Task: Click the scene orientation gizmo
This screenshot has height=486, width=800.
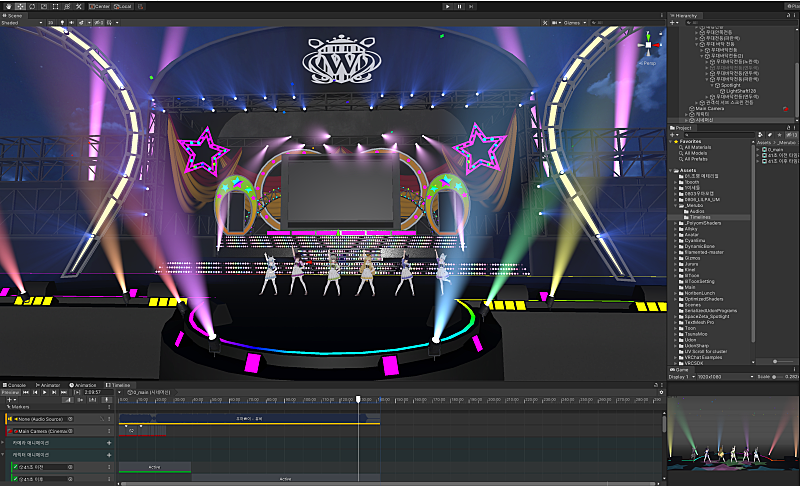Action: pos(650,45)
